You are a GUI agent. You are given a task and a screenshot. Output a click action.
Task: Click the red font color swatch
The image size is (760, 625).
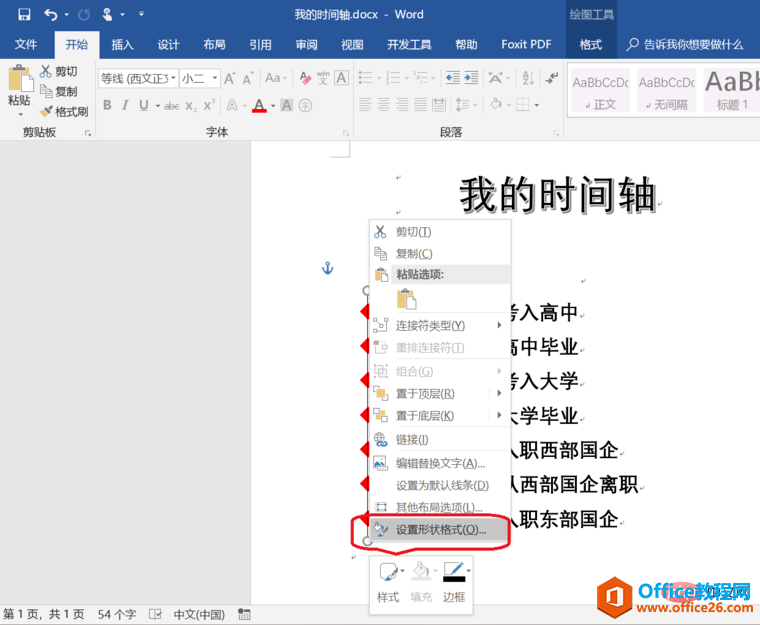pyautogui.click(x=259, y=106)
